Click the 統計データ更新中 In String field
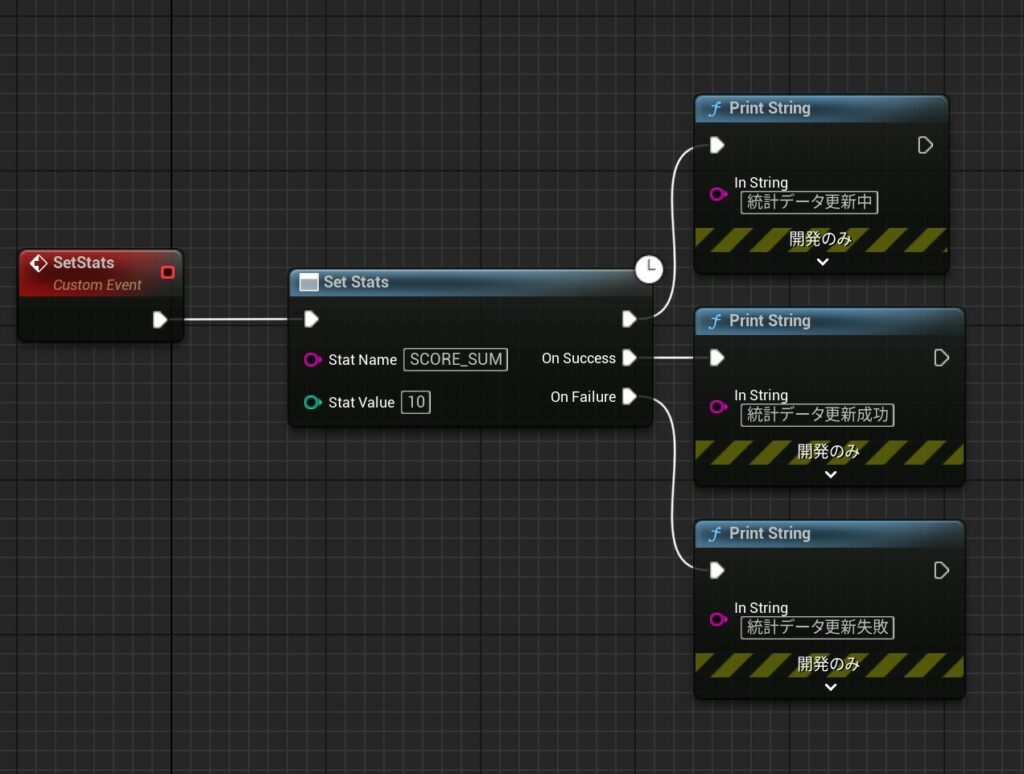This screenshot has height=774, width=1024. click(809, 202)
